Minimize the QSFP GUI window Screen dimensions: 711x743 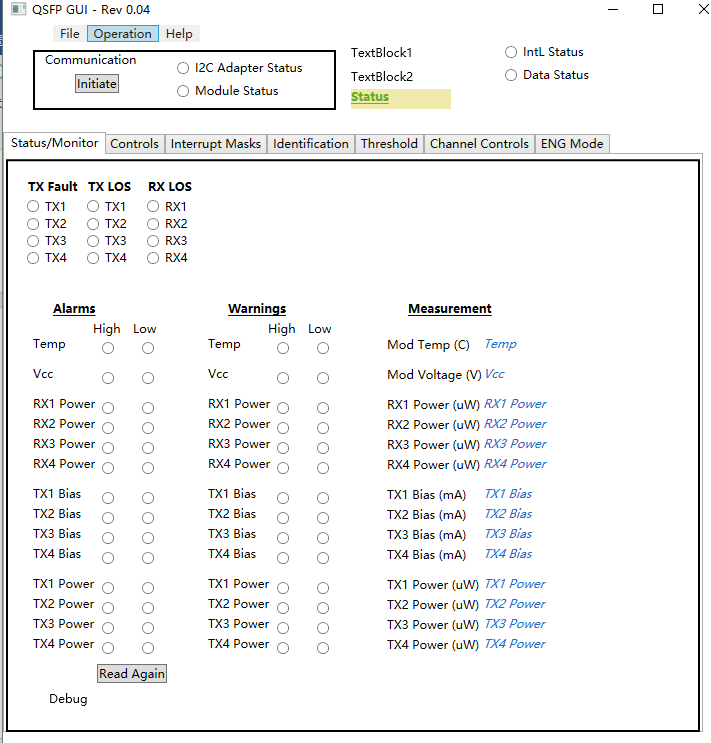point(613,9)
